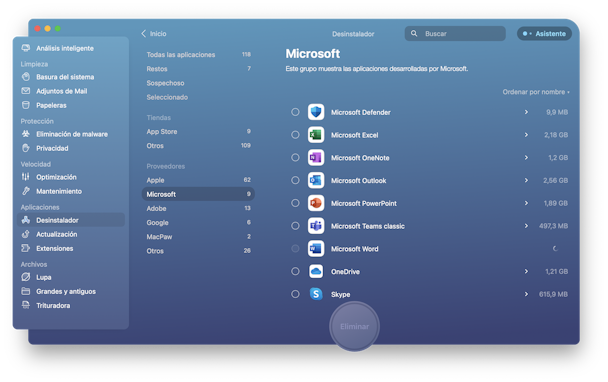The image size is (608, 382).
Task: Click the search magnifier icon
Action: click(414, 33)
